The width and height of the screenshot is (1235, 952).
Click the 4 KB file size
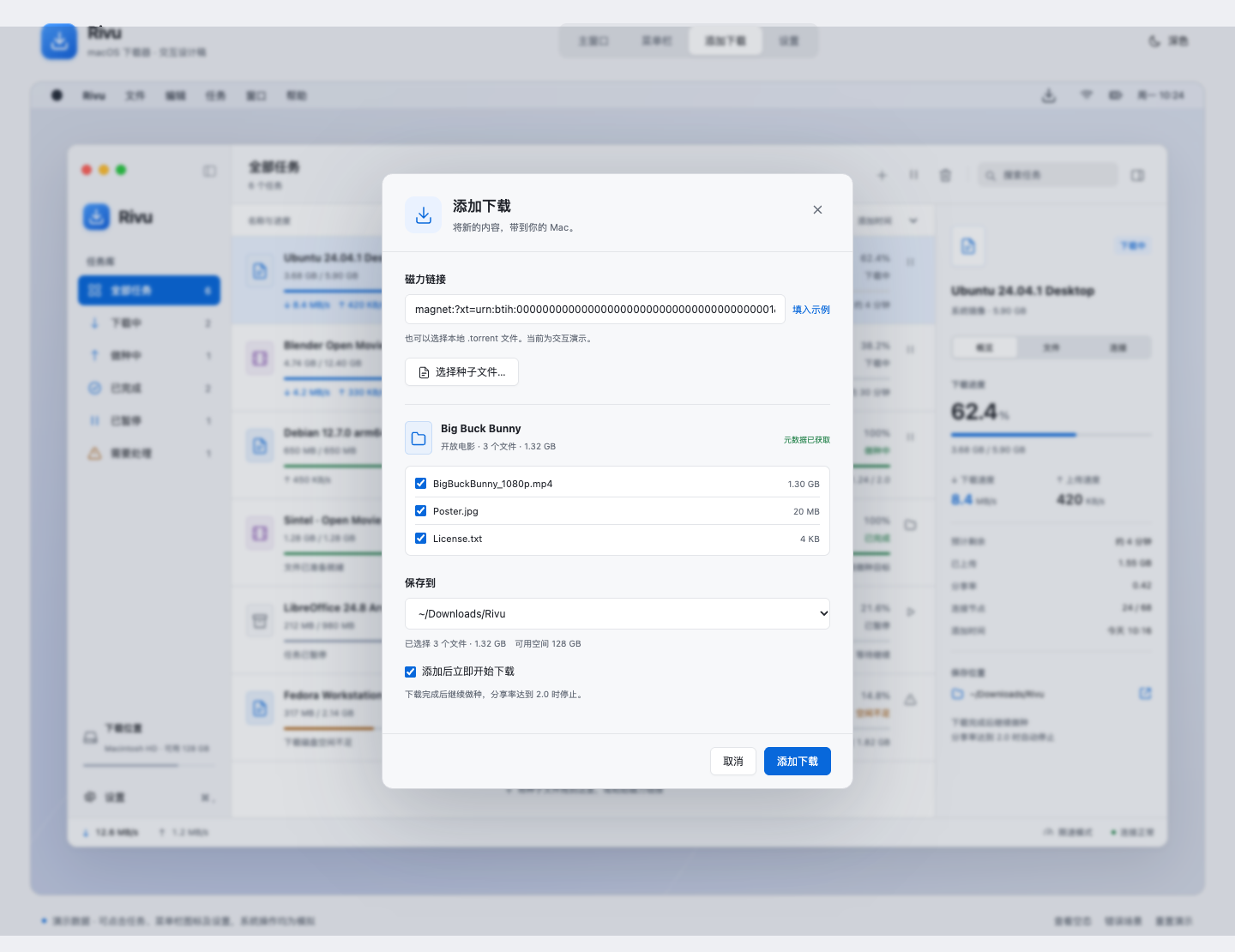pos(810,539)
